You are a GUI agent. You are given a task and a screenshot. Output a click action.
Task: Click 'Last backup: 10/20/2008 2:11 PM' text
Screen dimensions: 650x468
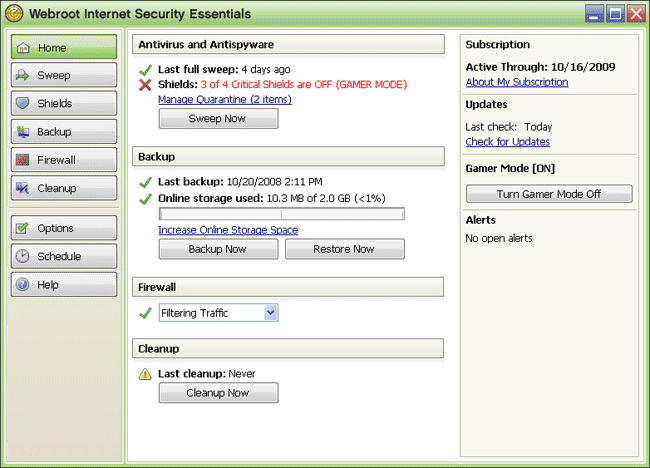tap(240, 182)
